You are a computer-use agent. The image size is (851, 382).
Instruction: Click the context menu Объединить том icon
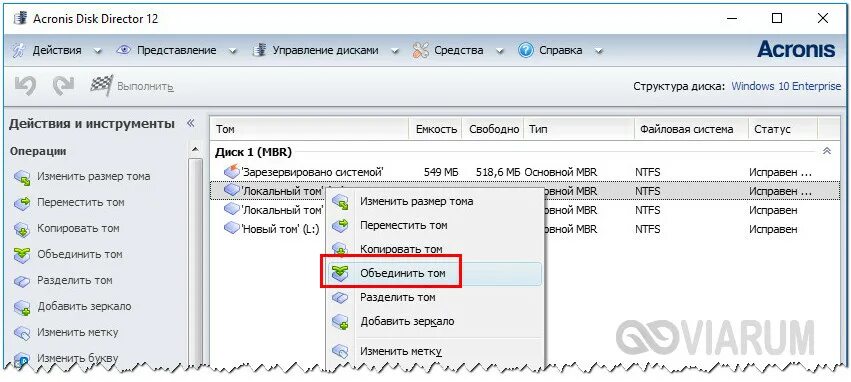(340, 273)
